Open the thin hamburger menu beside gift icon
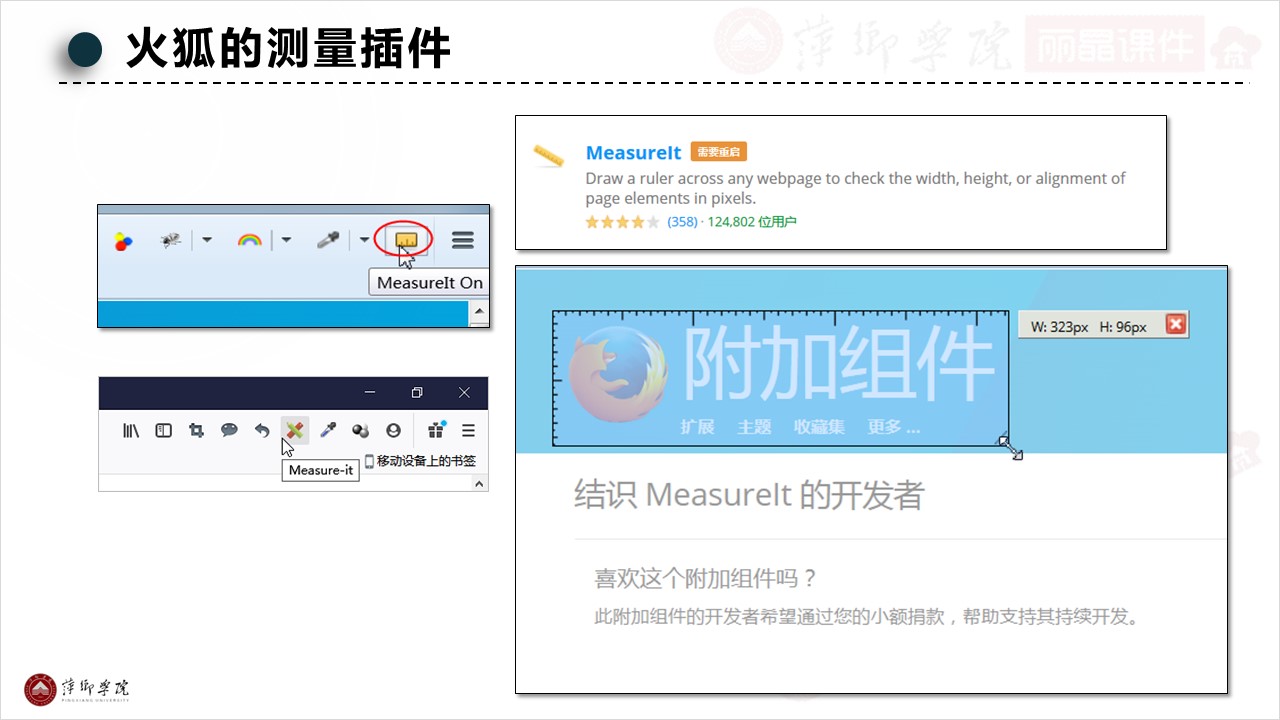This screenshot has height=720, width=1280. coord(468,430)
